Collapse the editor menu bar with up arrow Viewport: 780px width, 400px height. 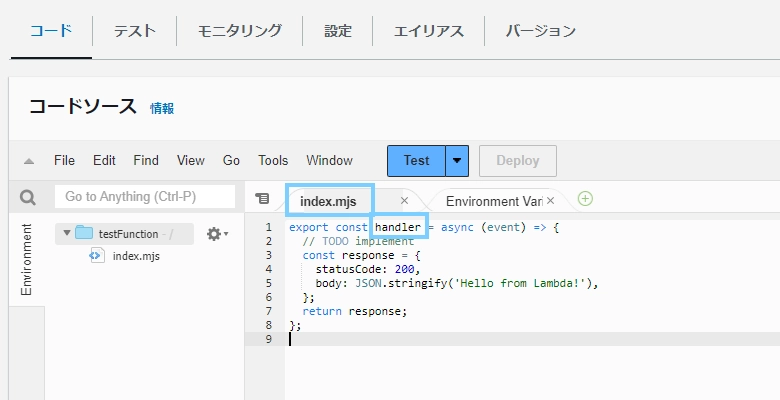point(29,161)
